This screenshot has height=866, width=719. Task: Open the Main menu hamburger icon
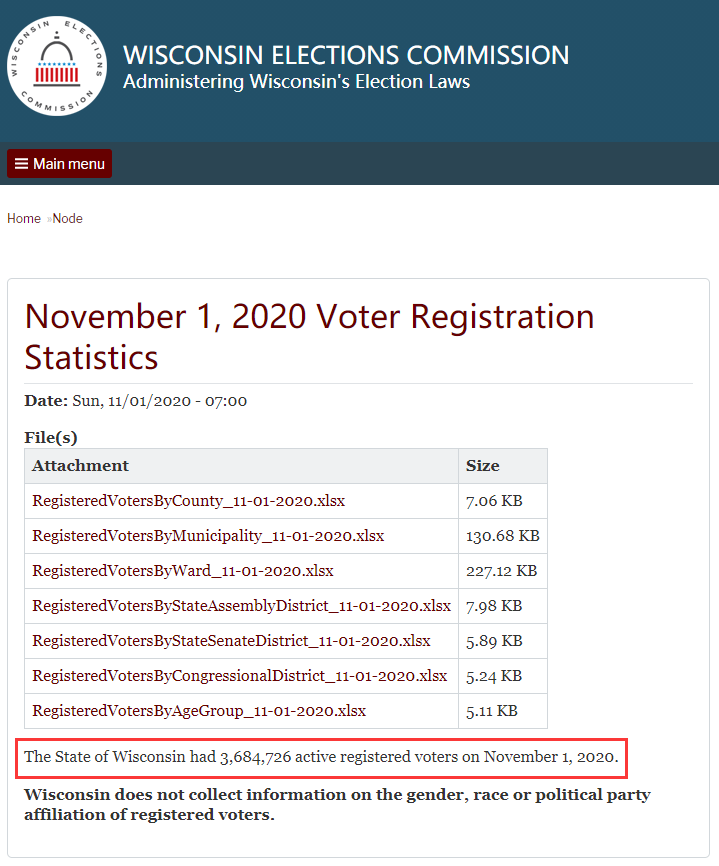pos(21,163)
